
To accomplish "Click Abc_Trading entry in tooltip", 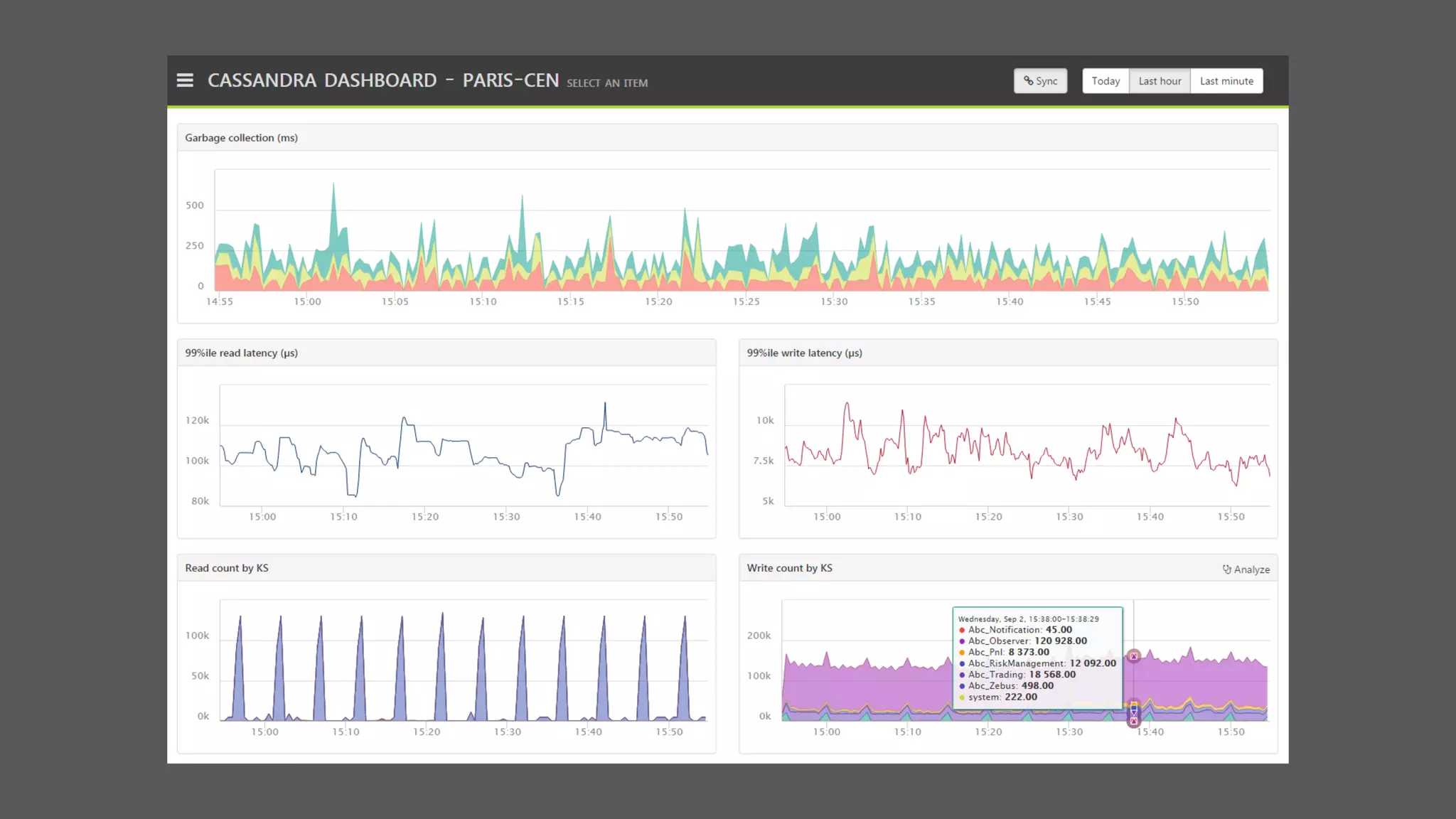I will point(1017,675).
